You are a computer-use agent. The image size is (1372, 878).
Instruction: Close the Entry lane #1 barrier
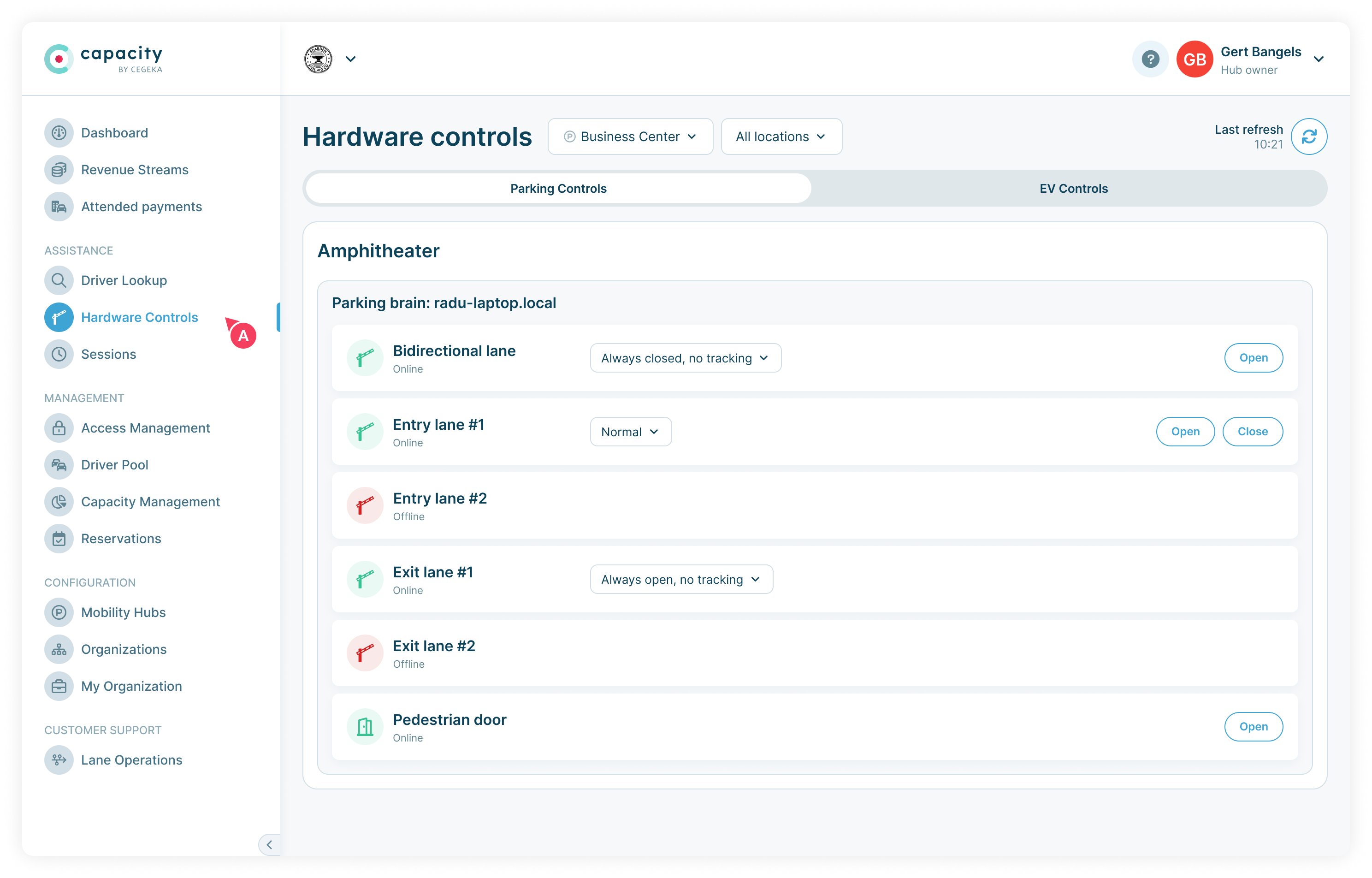tap(1252, 432)
